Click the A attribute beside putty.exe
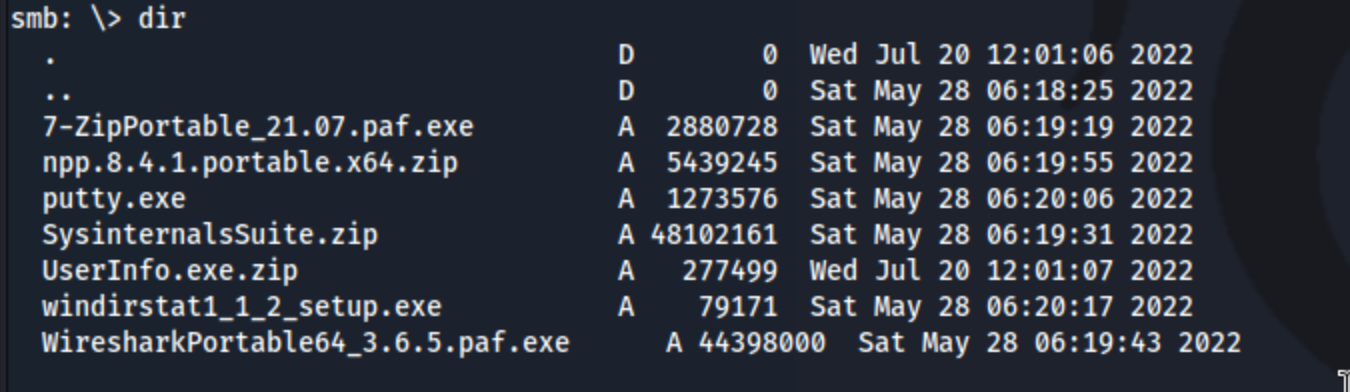 coord(626,199)
